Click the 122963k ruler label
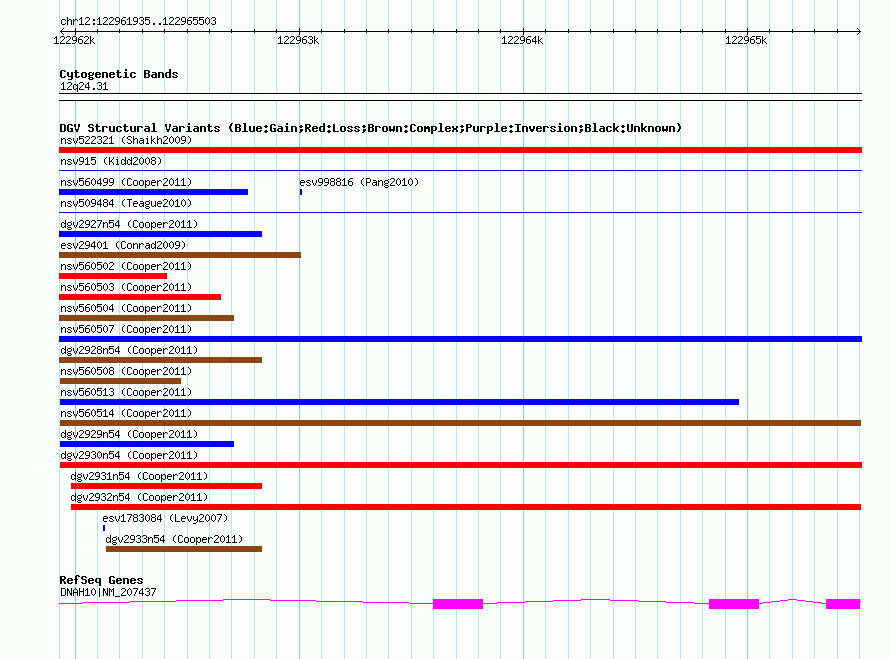 coord(298,40)
